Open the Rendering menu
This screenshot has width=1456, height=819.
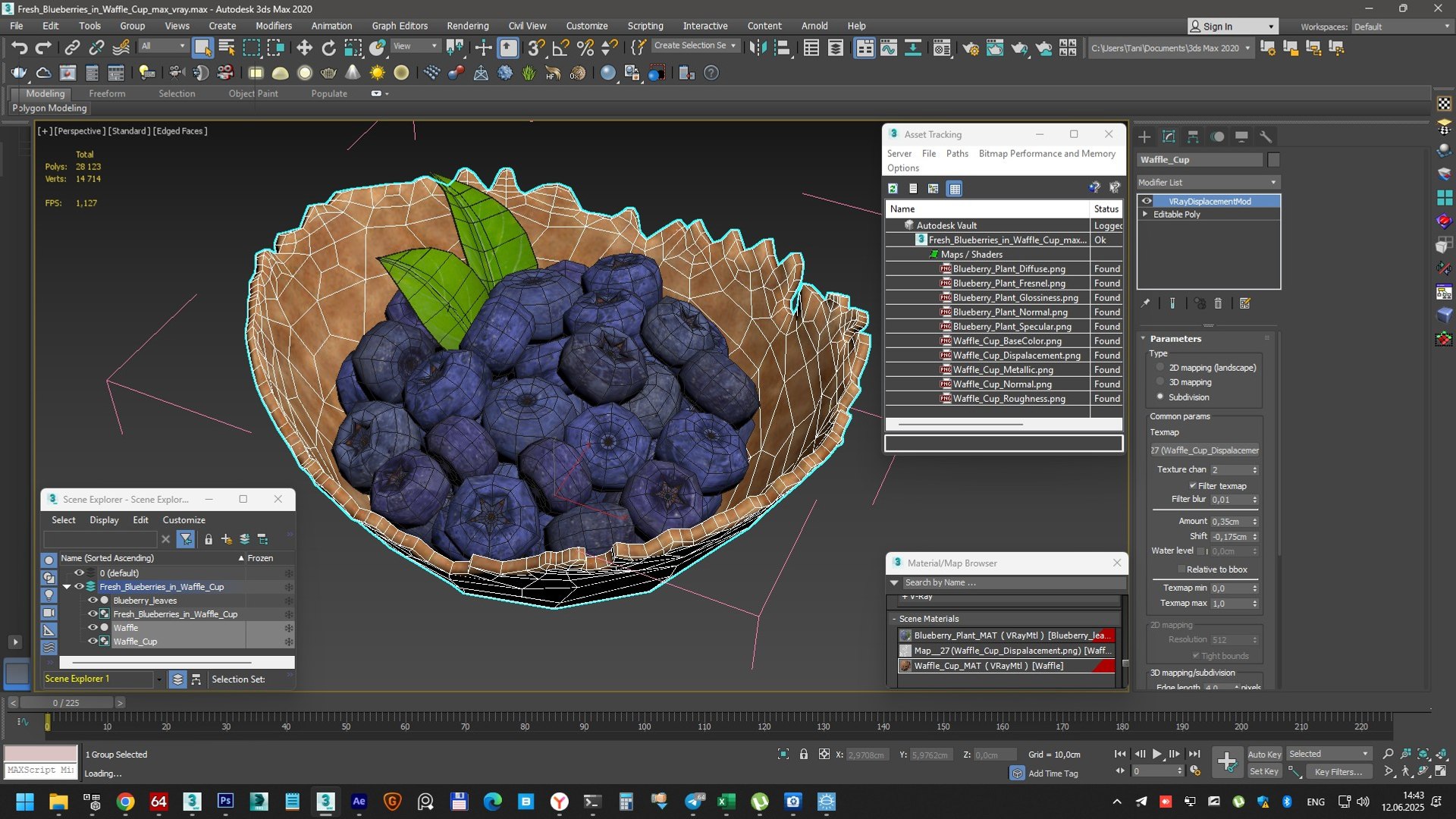click(x=468, y=26)
